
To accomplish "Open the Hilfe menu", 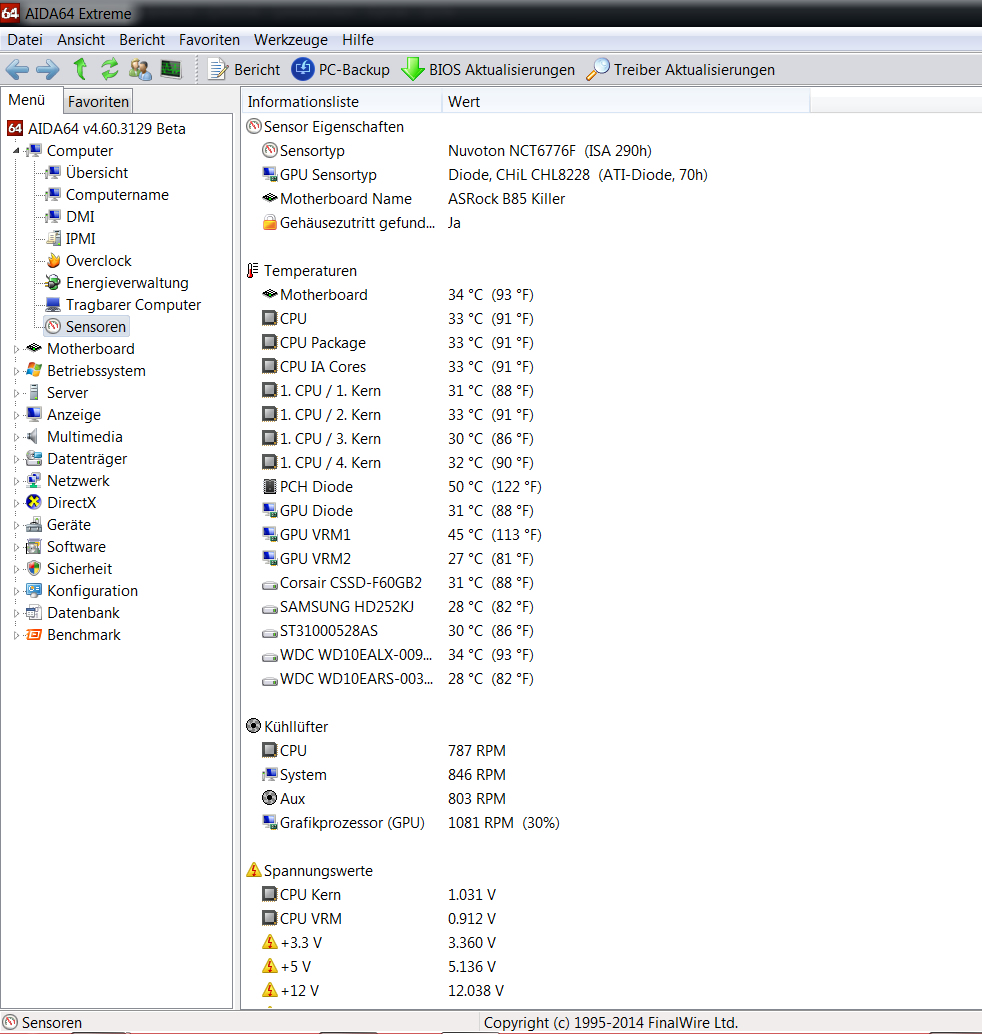I will (x=358, y=40).
